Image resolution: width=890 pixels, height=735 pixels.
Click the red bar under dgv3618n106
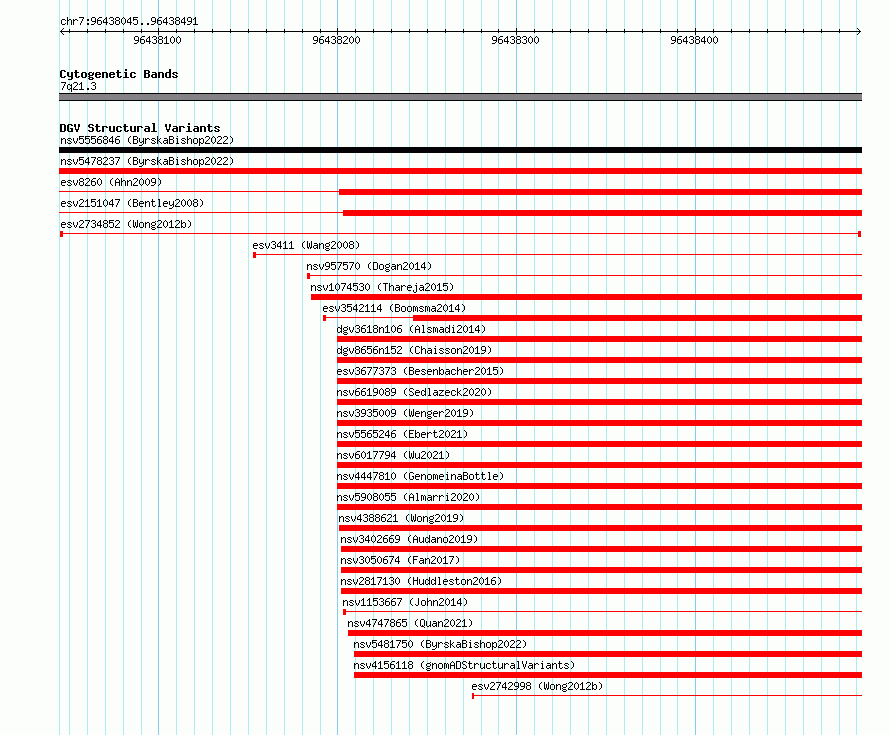point(599,339)
